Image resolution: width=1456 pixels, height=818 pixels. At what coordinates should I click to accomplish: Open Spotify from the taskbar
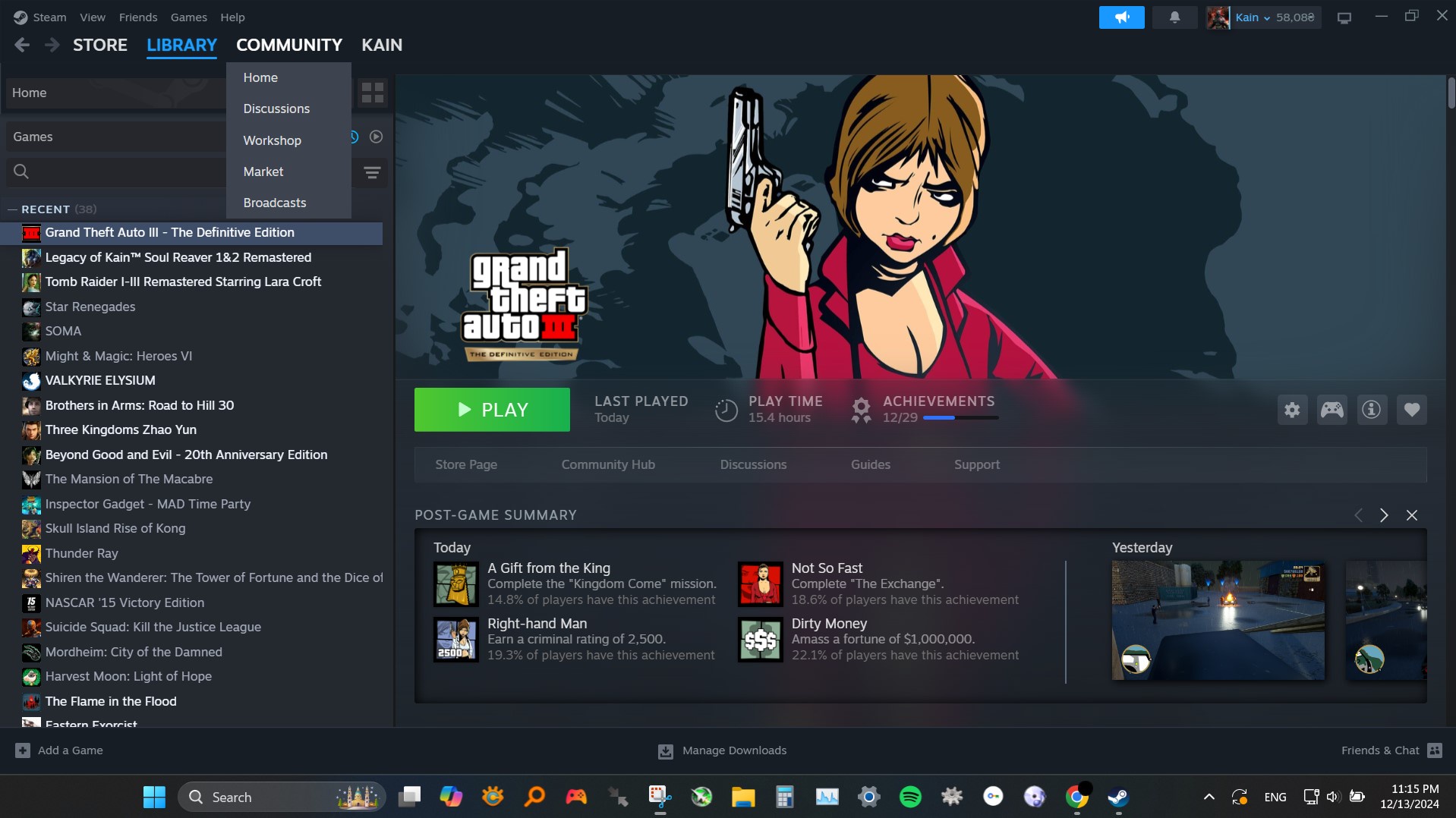[910, 797]
